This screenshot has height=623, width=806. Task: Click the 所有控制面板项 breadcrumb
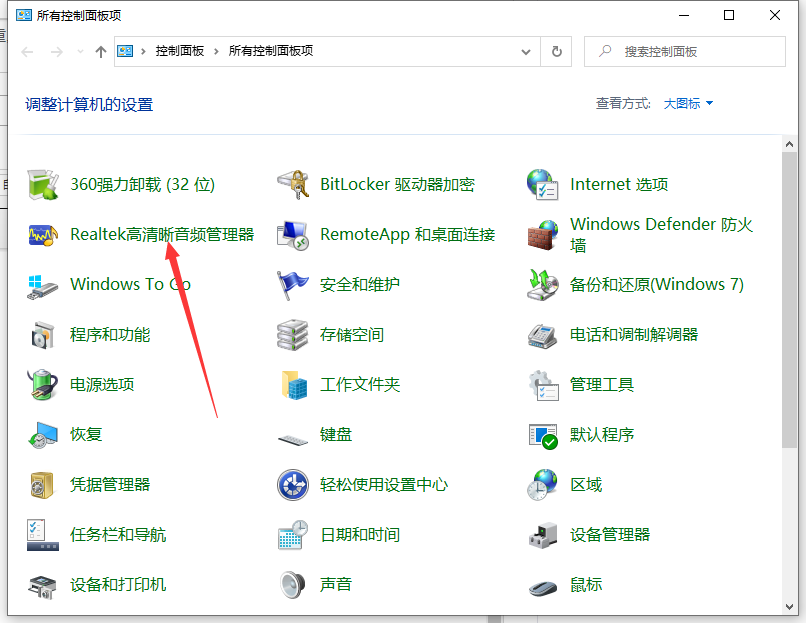tap(275, 51)
